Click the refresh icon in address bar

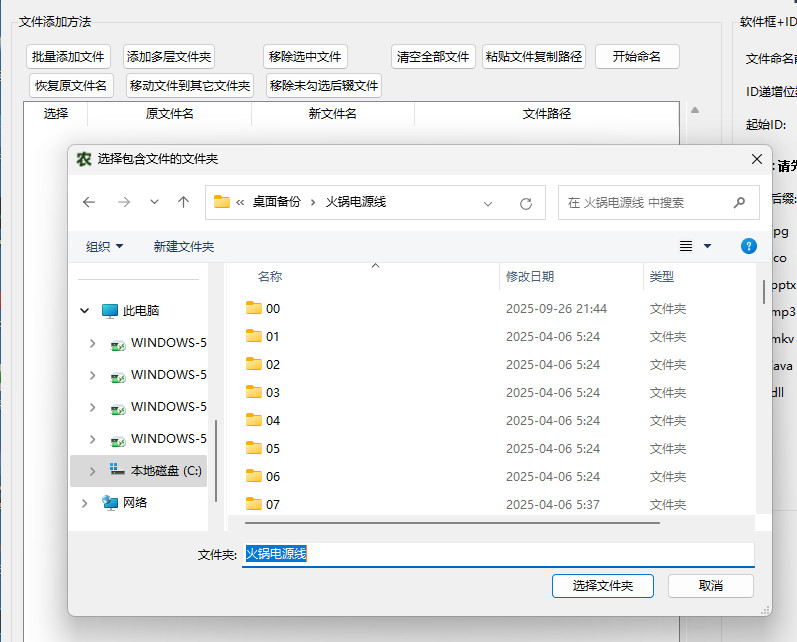coord(526,203)
